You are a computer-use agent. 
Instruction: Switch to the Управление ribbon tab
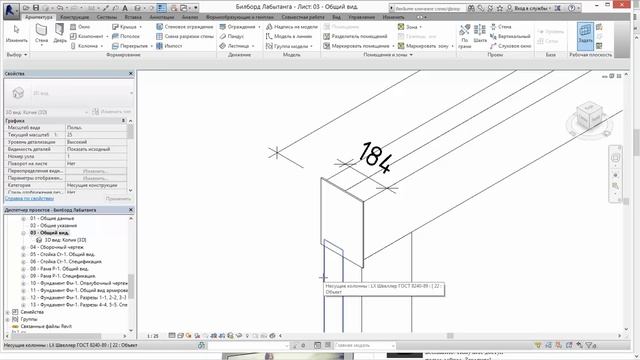point(362,17)
